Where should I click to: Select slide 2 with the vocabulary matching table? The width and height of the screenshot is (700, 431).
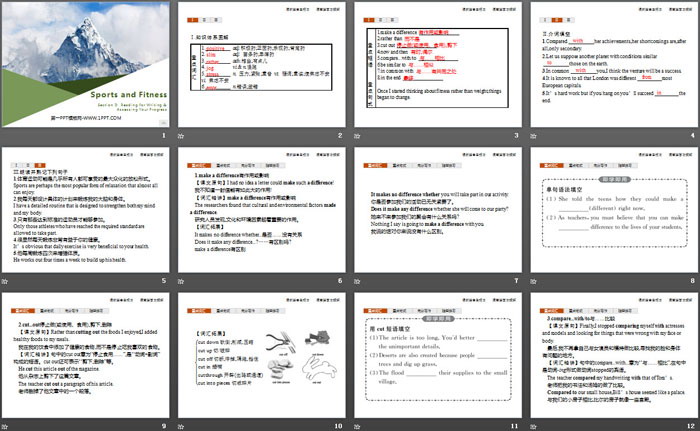pyautogui.click(x=262, y=69)
